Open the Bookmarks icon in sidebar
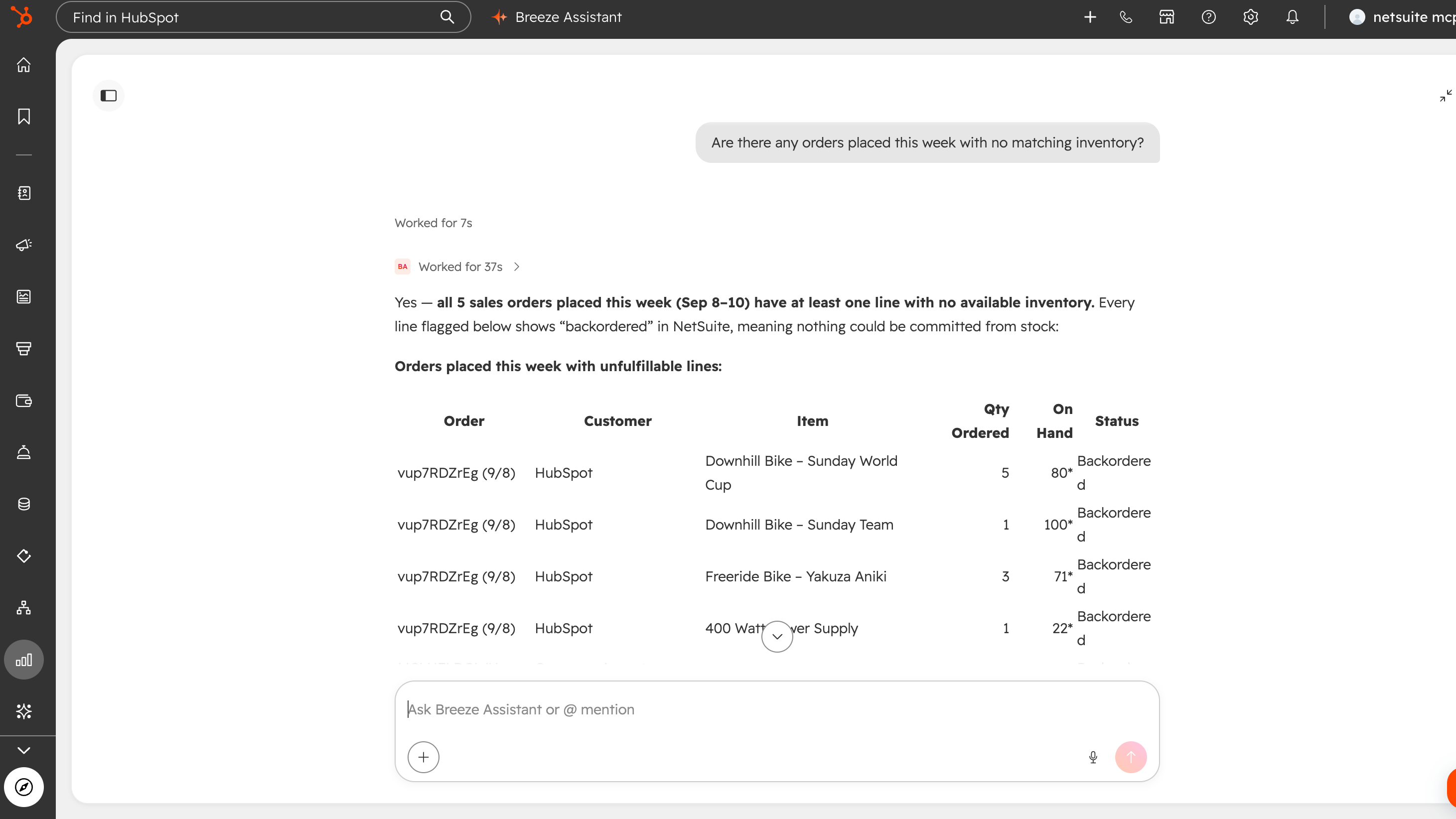The height and width of the screenshot is (819, 1456). tap(24, 117)
